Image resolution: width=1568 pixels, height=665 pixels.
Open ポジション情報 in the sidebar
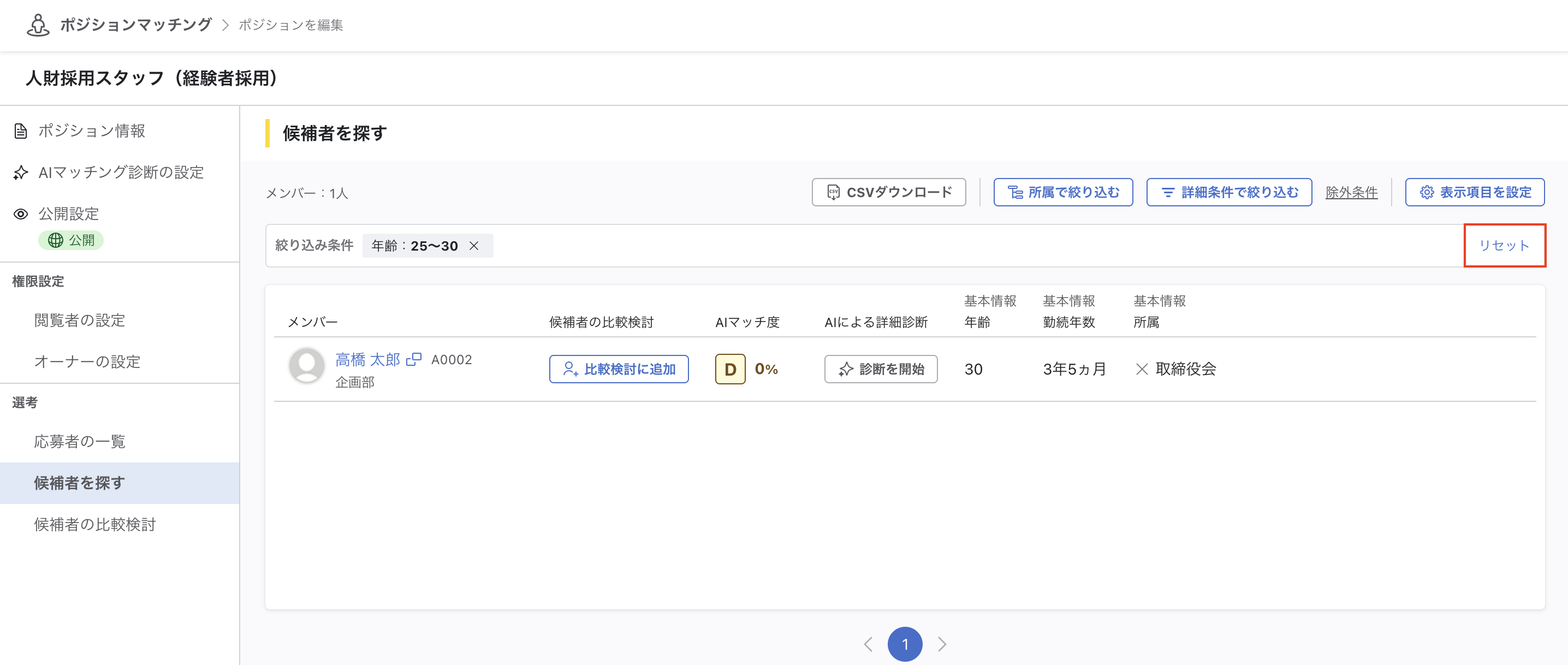[x=91, y=131]
